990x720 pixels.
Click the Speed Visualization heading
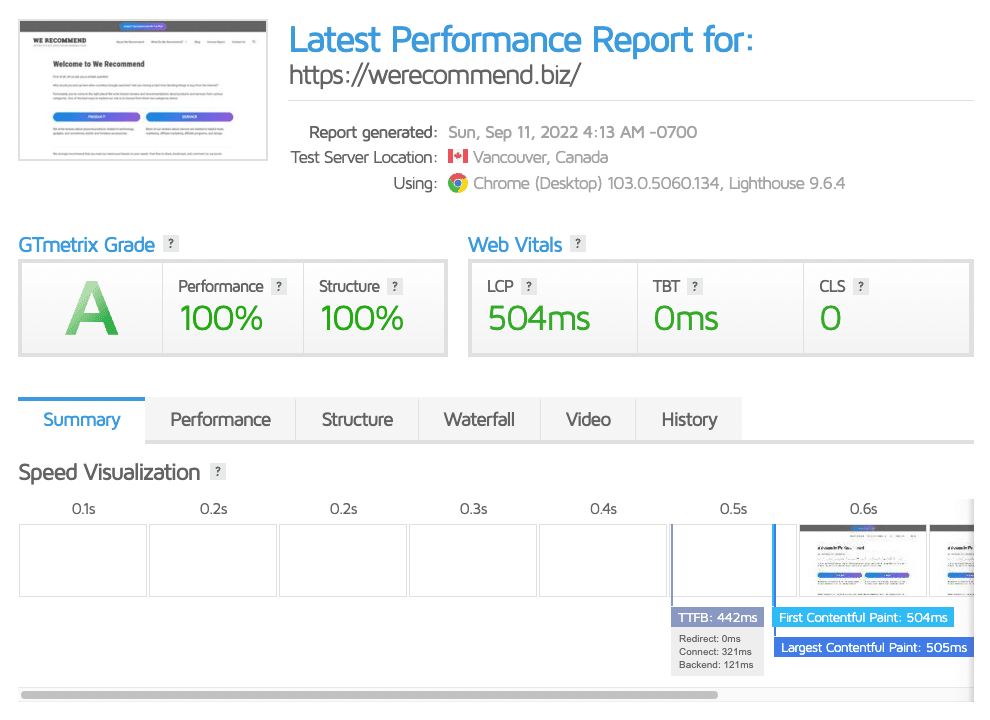point(109,472)
